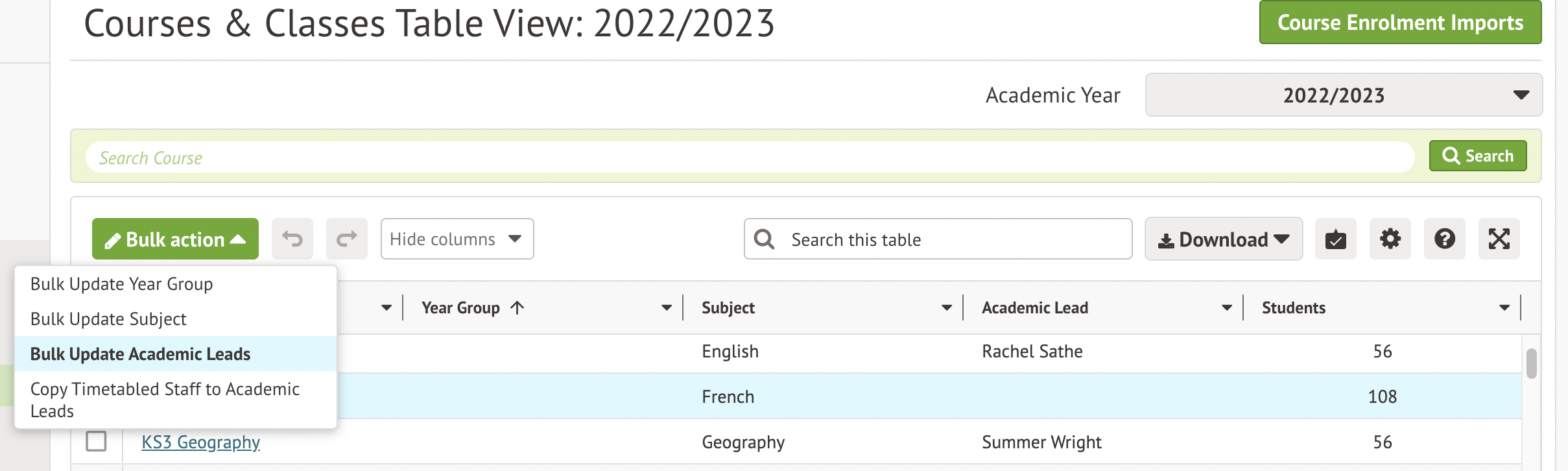
Task: Open Subject column filter arrow
Action: [x=946, y=308]
